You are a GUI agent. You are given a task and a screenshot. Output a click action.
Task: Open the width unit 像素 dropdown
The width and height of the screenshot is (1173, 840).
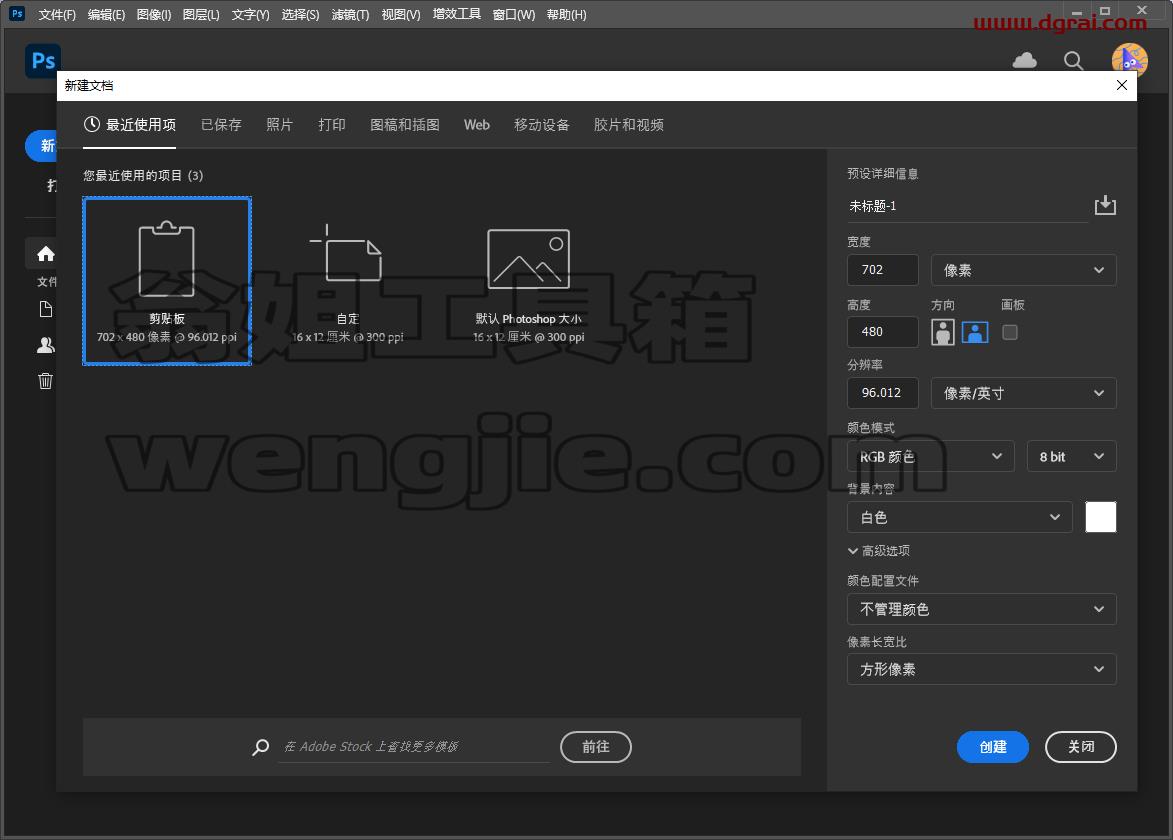1023,270
